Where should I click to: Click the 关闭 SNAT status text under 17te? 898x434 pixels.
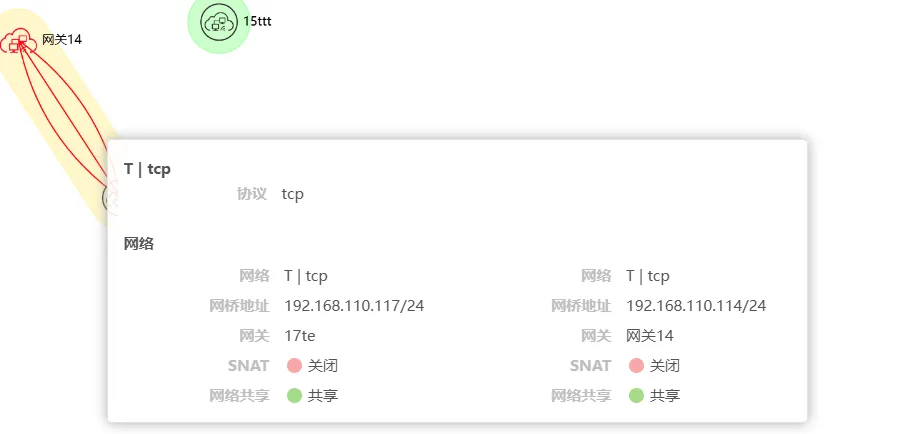tap(322, 365)
